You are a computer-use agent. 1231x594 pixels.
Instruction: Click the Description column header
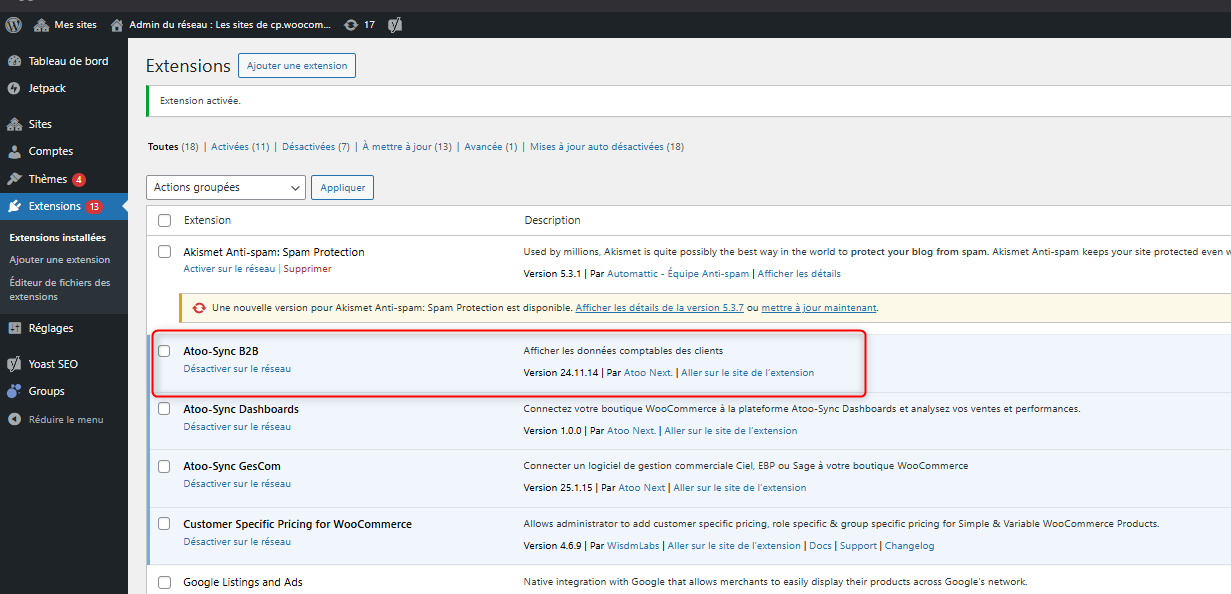552,220
